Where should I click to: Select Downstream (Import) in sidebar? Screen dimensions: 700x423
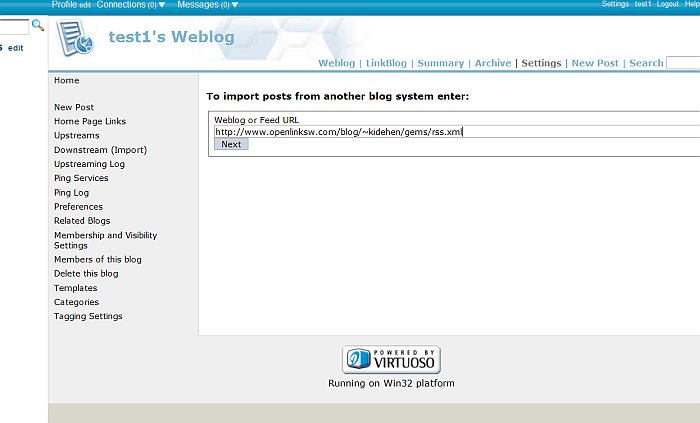100,150
